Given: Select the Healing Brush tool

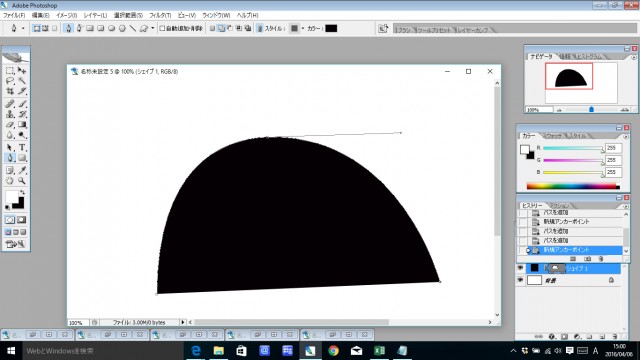Looking at the screenshot, I should click(10, 104).
